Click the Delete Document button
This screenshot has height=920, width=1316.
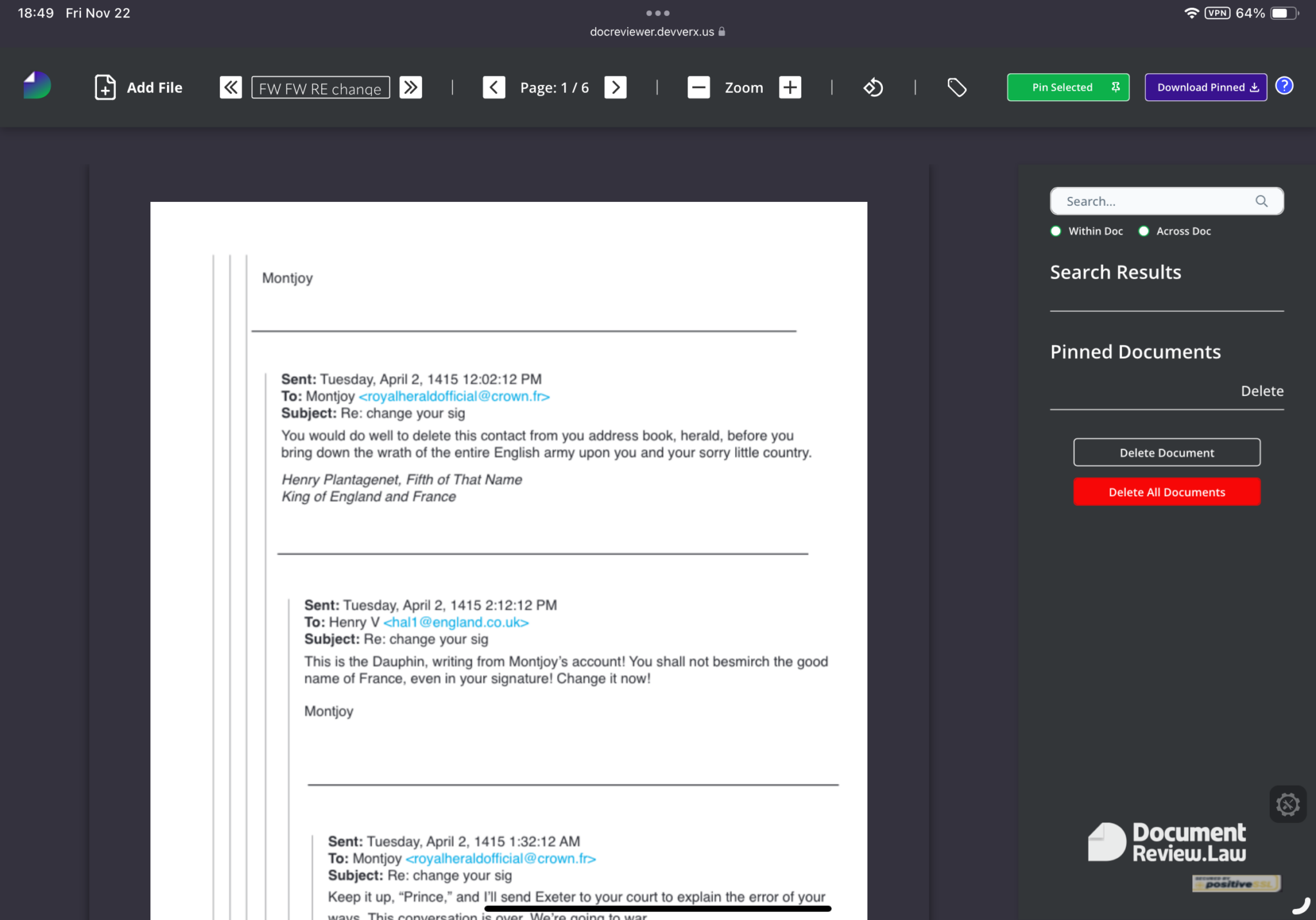(x=1166, y=453)
